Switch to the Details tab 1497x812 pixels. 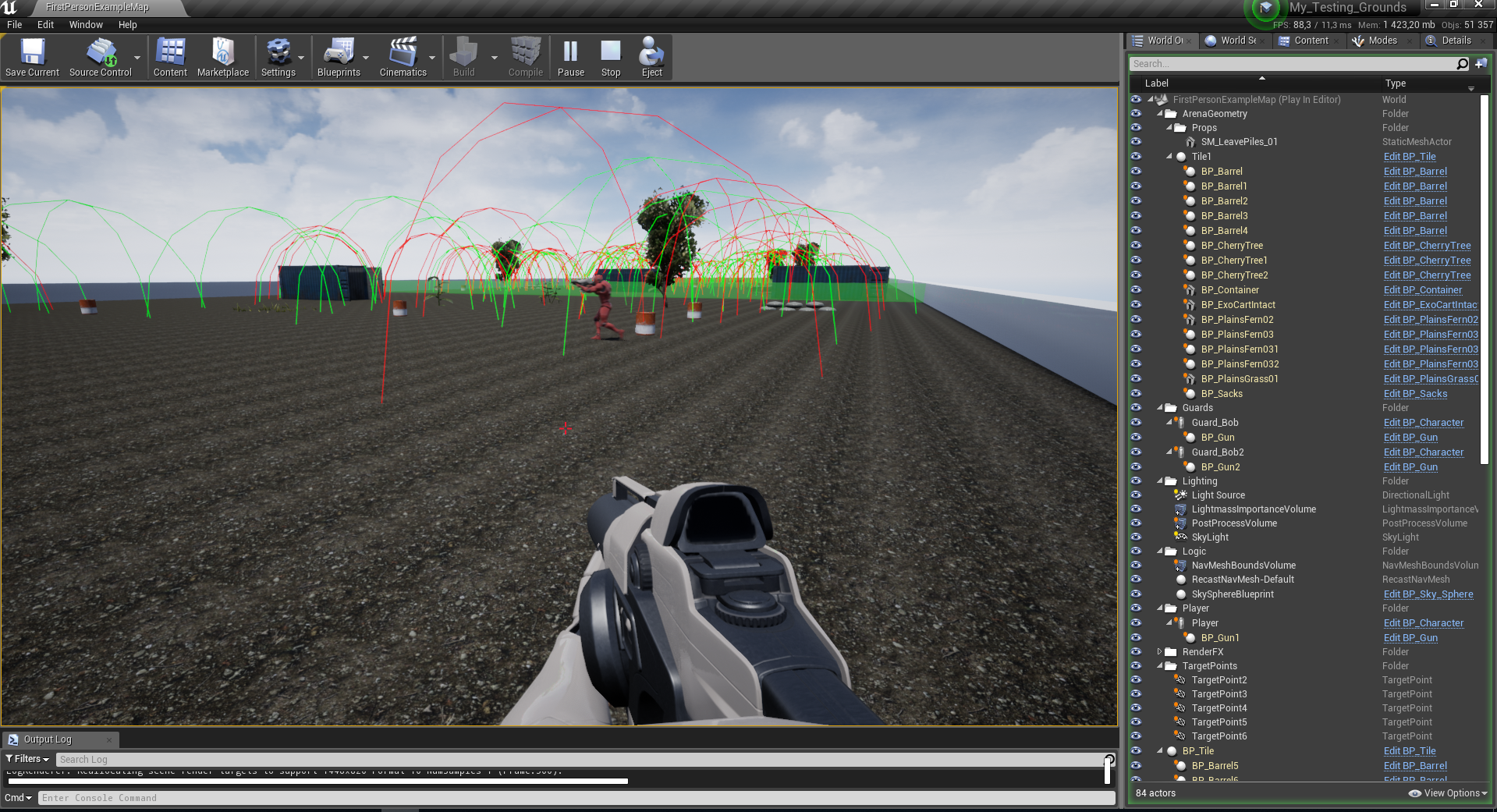1456,41
